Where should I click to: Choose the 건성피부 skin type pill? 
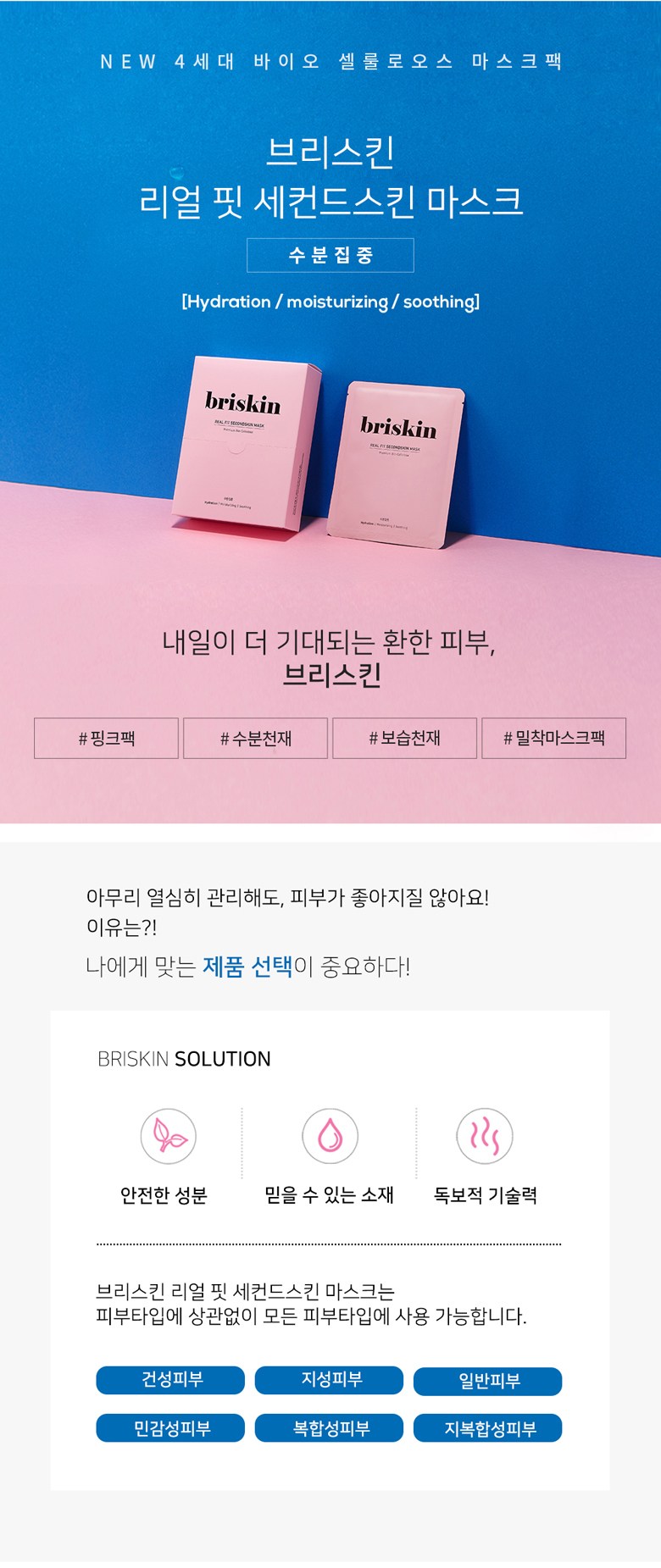(x=170, y=1380)
